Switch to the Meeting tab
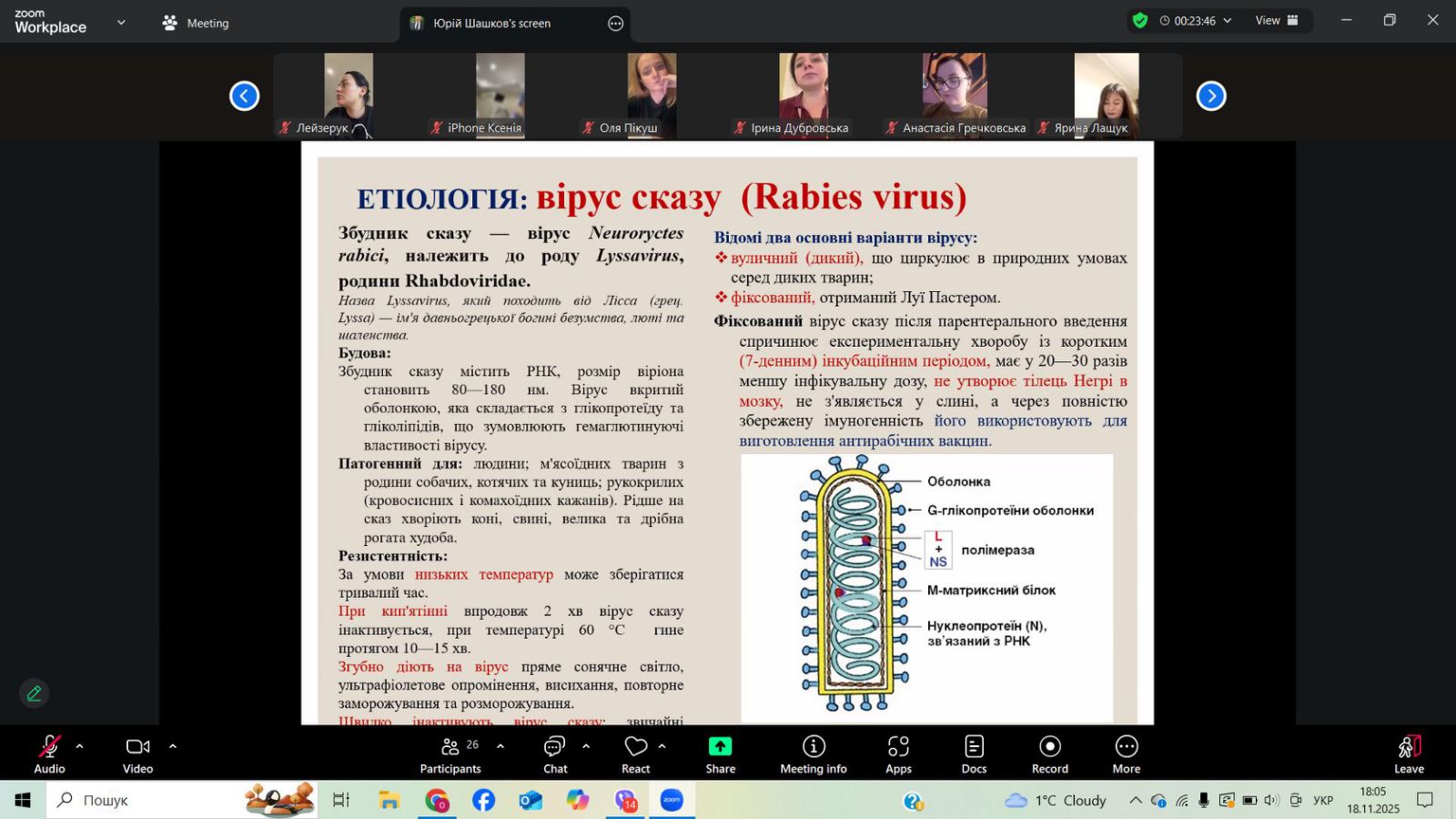 (x=196, y=24)
